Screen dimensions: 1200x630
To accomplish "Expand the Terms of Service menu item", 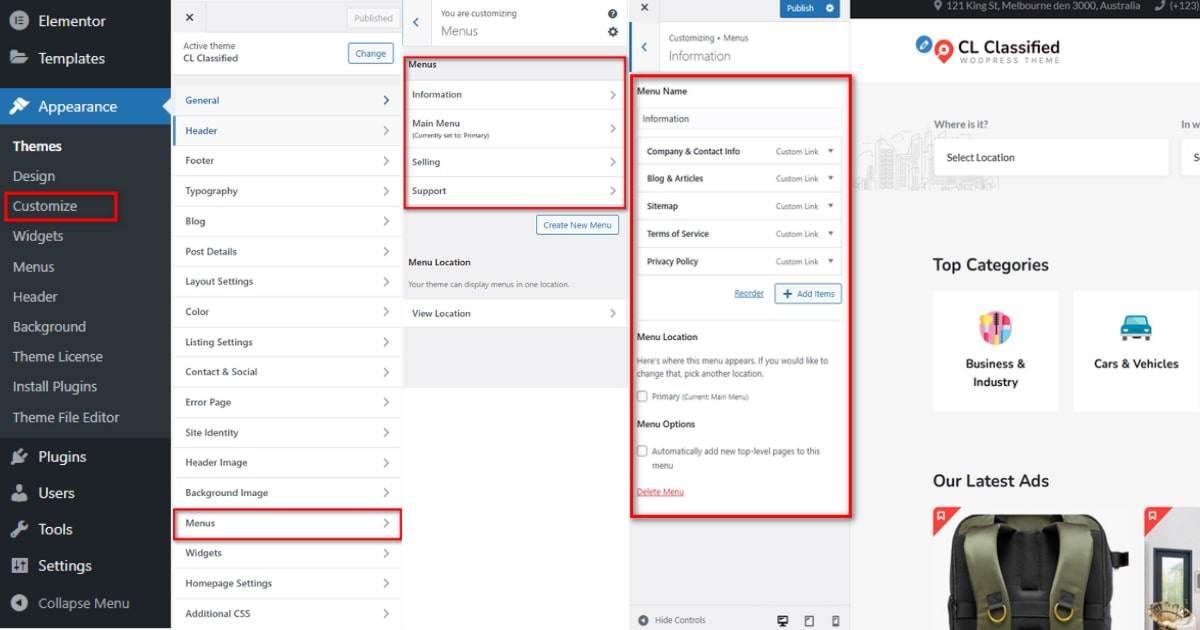I will 740,234.
